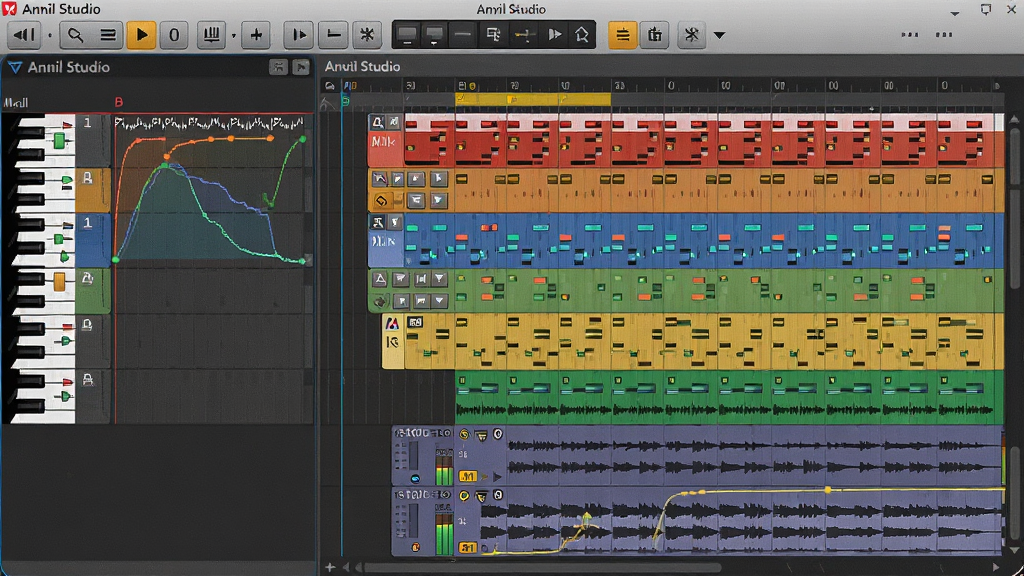Screen dimensions: 1024x576
Task: Click the double-triangle icon in dark group
Action: (x=554, y=35)
